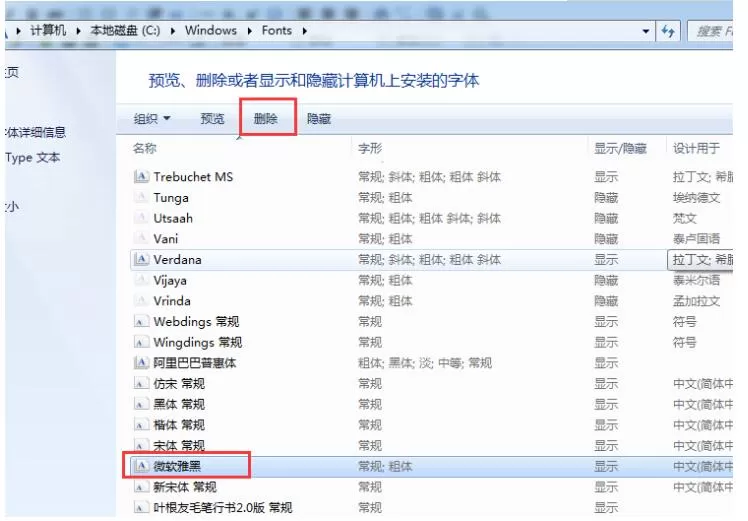
Task: Click the 微软雅黑 font icon
Action: pos(141,466)
